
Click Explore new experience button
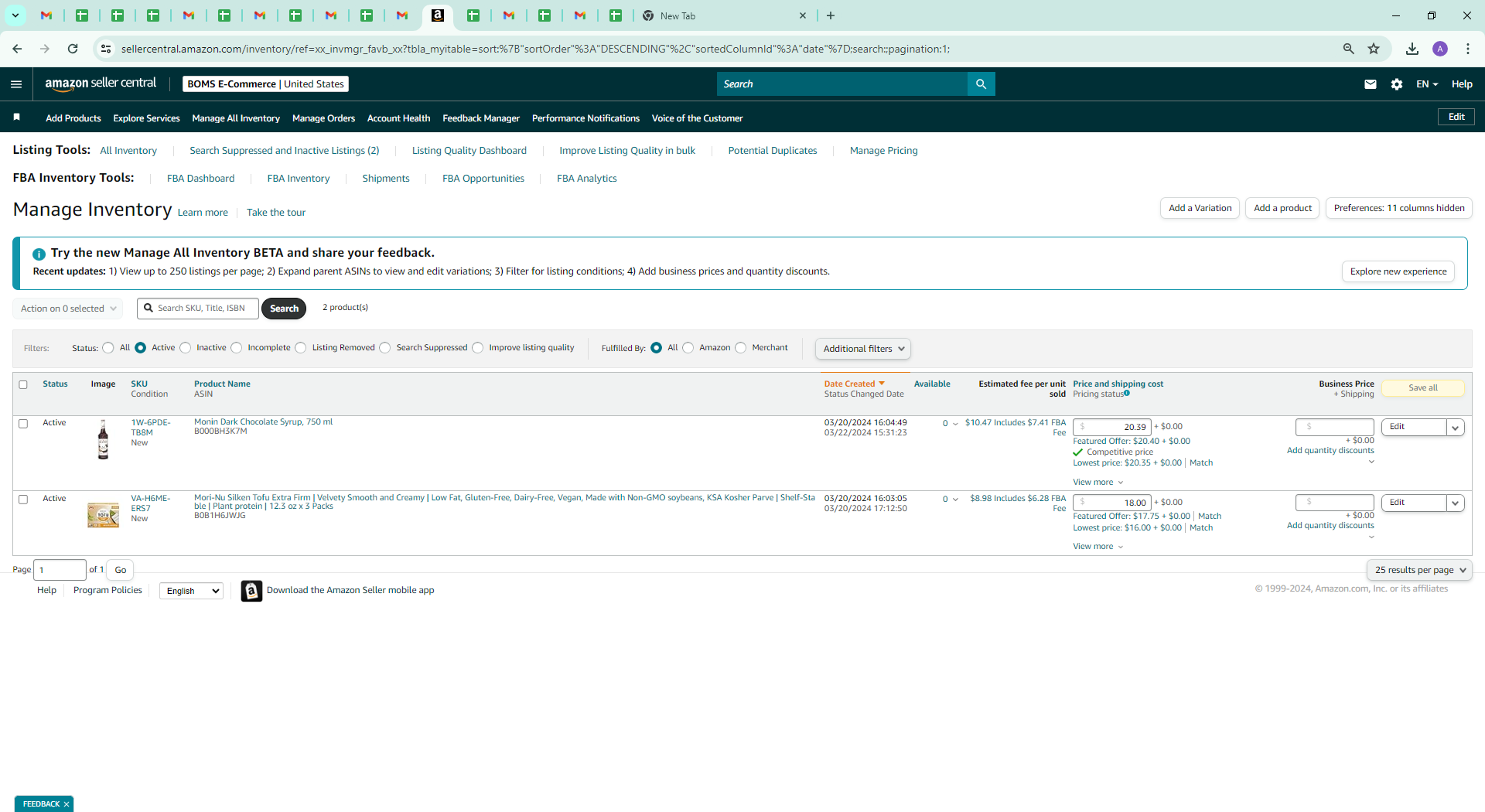tap(1398, 271)
